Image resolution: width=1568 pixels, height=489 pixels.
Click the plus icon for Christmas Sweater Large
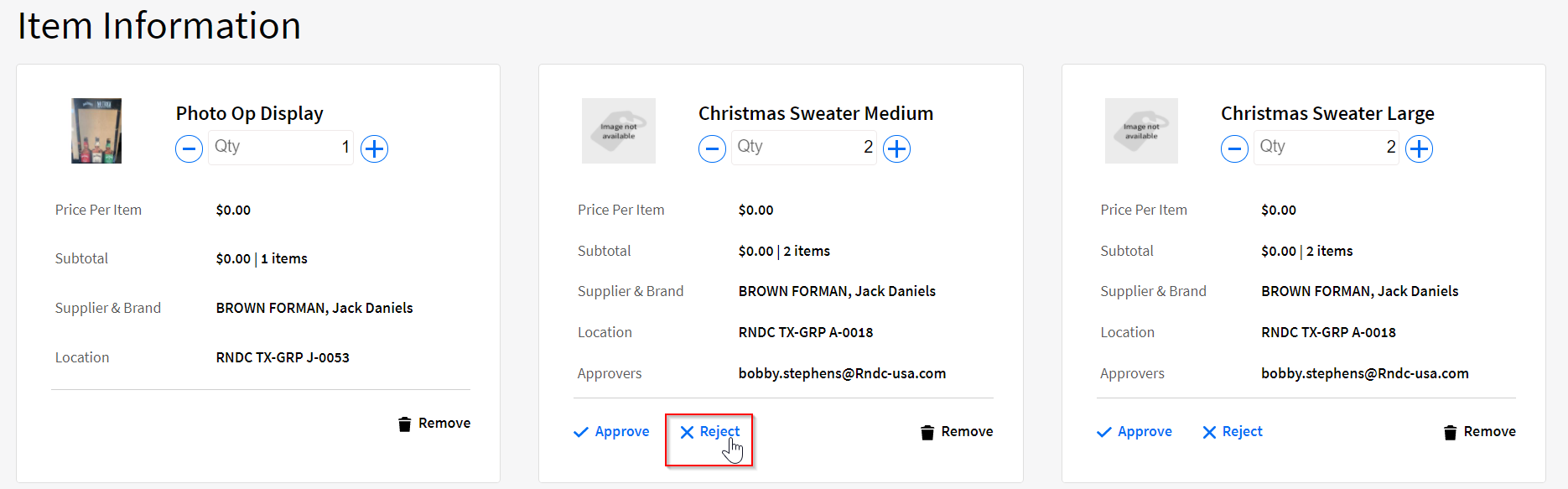tap(1420, 148)
